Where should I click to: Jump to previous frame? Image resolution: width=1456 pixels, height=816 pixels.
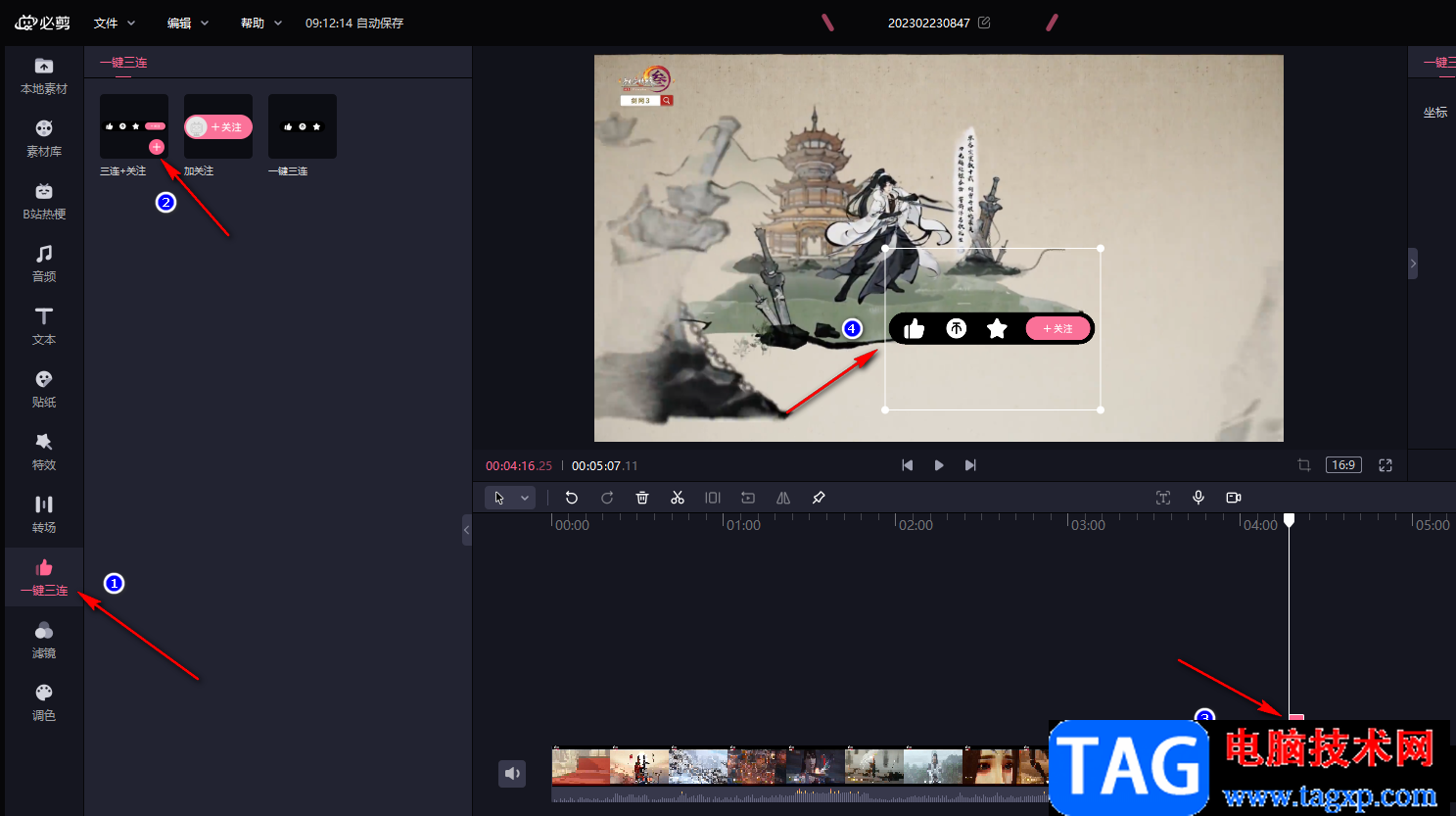click(908, 465)
